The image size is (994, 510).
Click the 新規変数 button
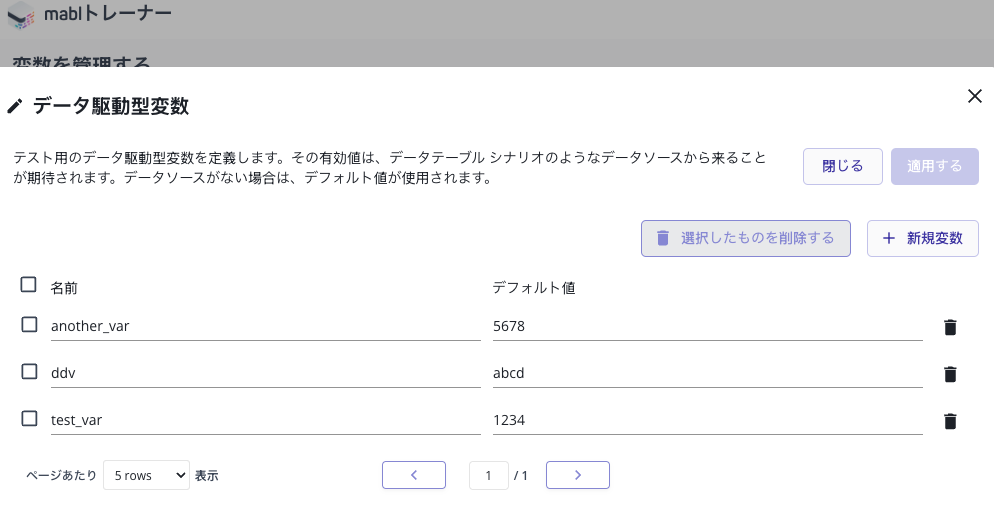(922, 238)
